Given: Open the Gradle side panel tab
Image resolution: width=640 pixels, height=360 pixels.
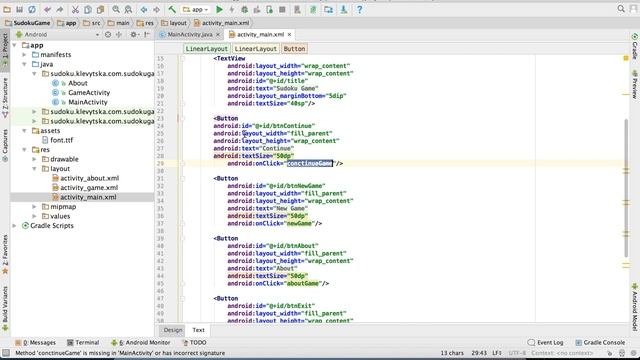Looking at the screenshot, I should point(635,46).
